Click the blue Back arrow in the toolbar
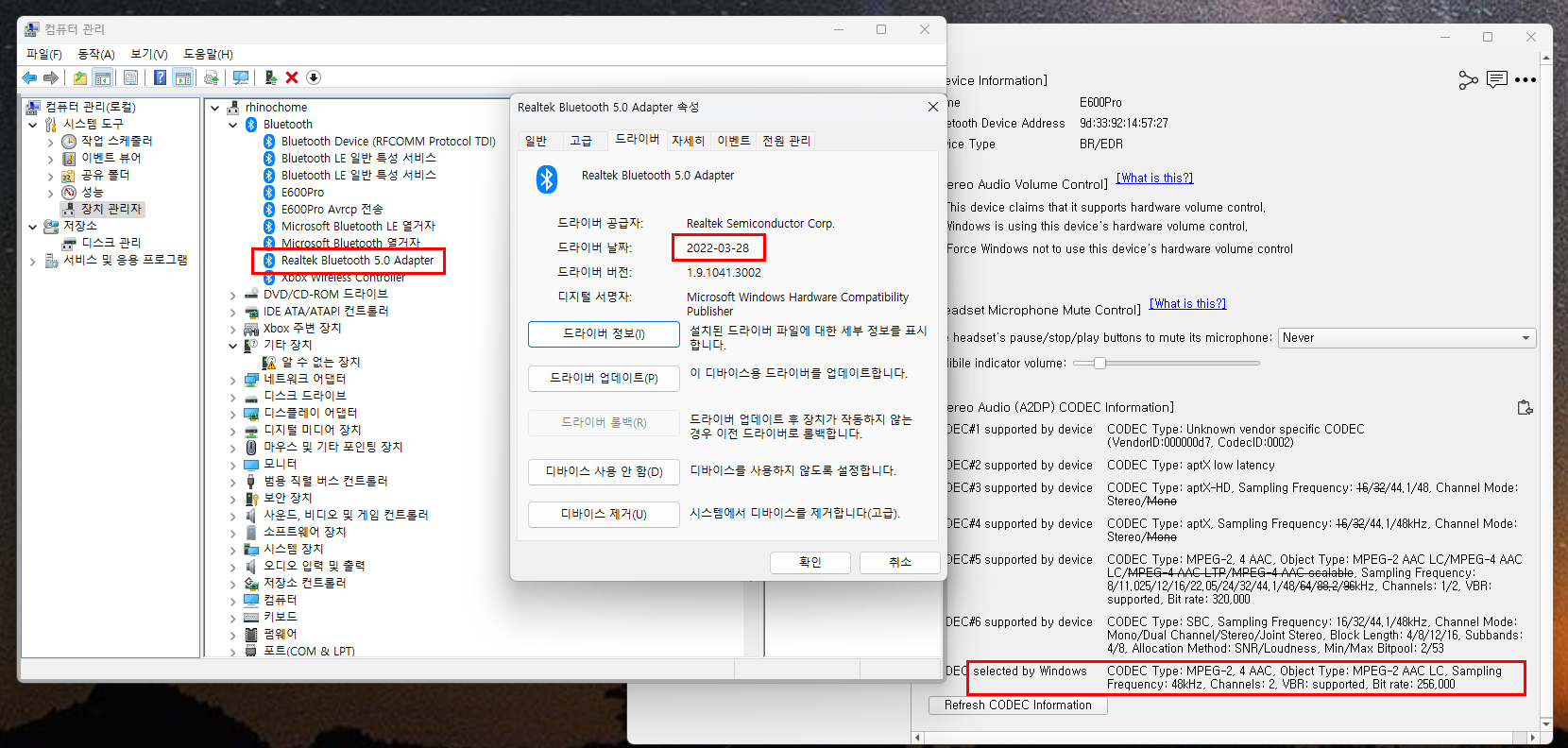Viewport: 1568px width, 748px height. [x=29, y=77]
